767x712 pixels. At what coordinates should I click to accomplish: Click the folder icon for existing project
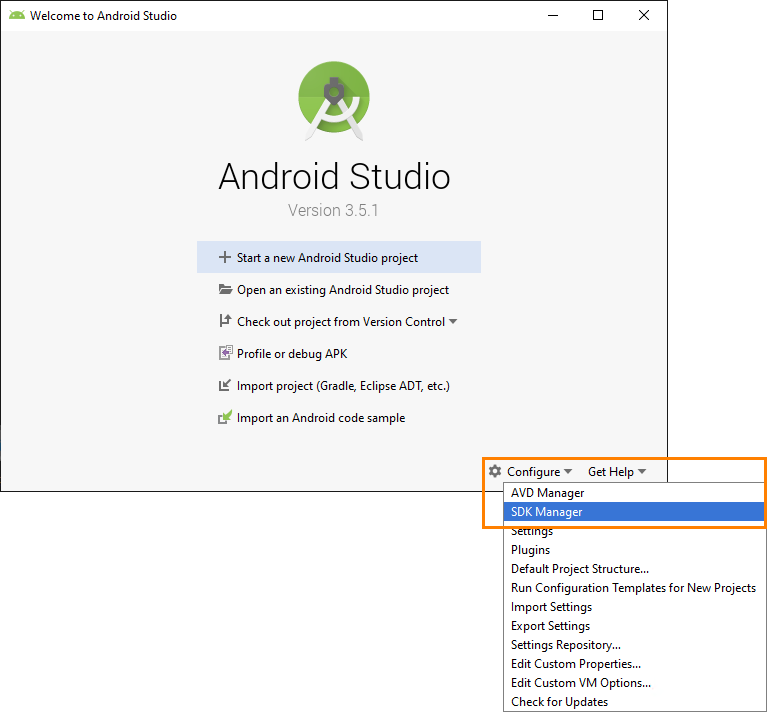(225, 290)
